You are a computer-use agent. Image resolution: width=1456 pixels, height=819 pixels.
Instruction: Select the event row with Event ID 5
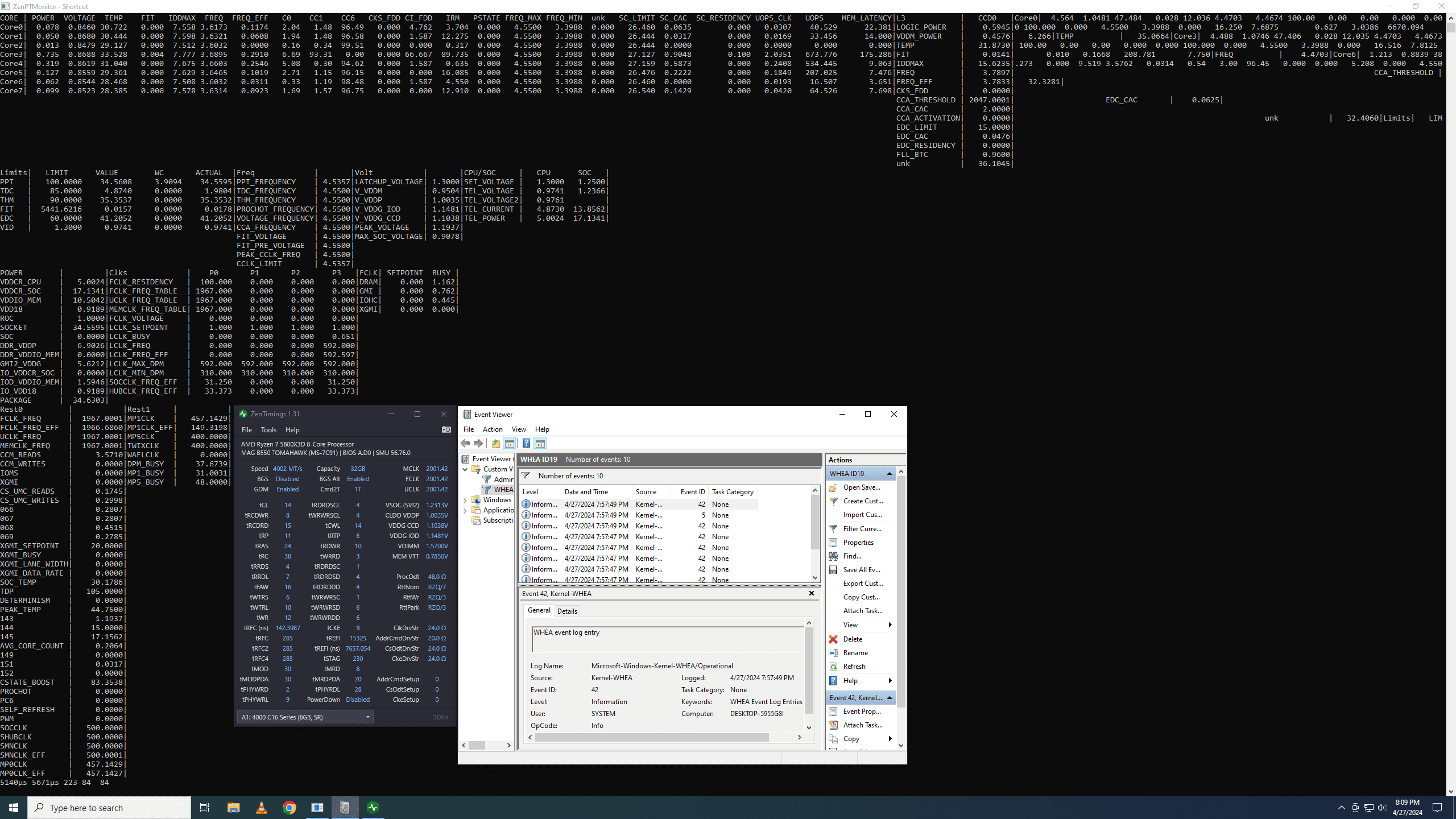[x=639, y=515]
